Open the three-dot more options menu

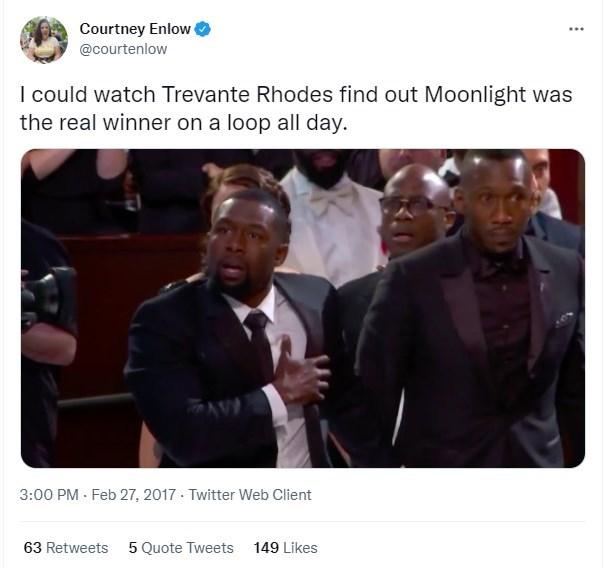coord(576,29)
